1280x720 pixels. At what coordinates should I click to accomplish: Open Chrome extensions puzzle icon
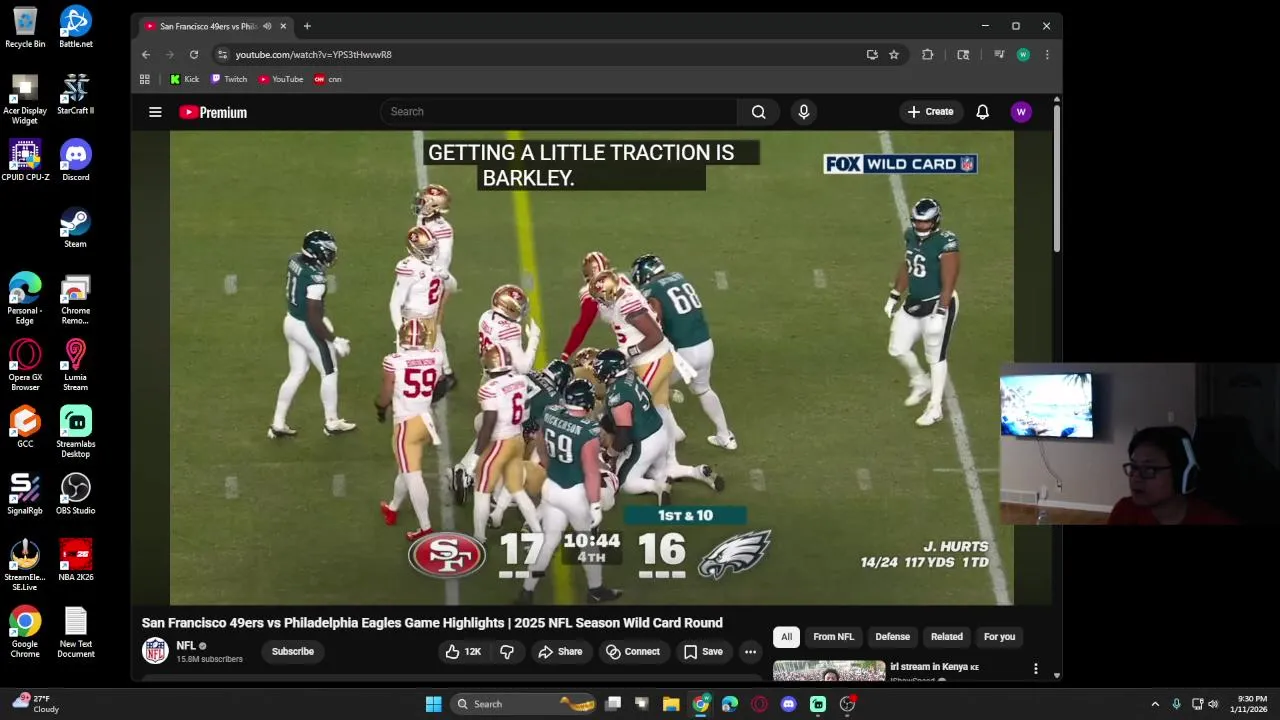tap(927, 54)
